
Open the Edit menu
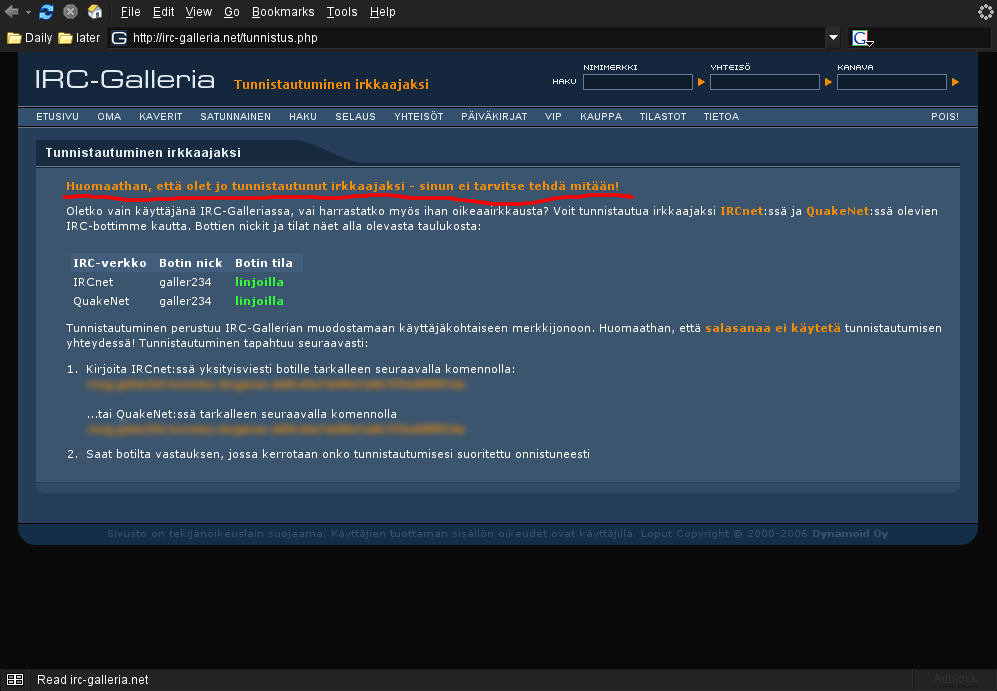point(163,11)
